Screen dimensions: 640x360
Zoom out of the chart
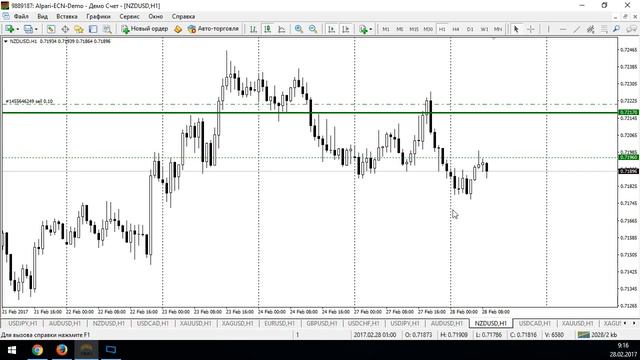[313, 29]
